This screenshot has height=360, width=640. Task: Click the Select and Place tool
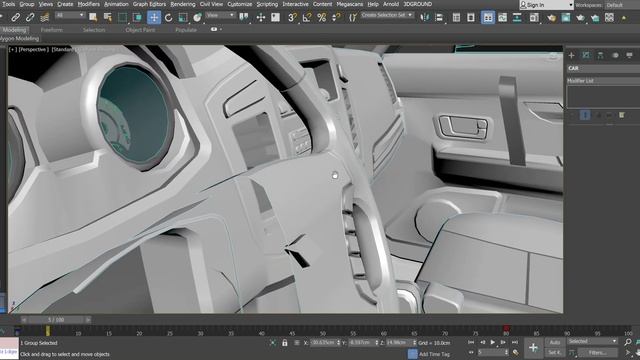[198, 18]
